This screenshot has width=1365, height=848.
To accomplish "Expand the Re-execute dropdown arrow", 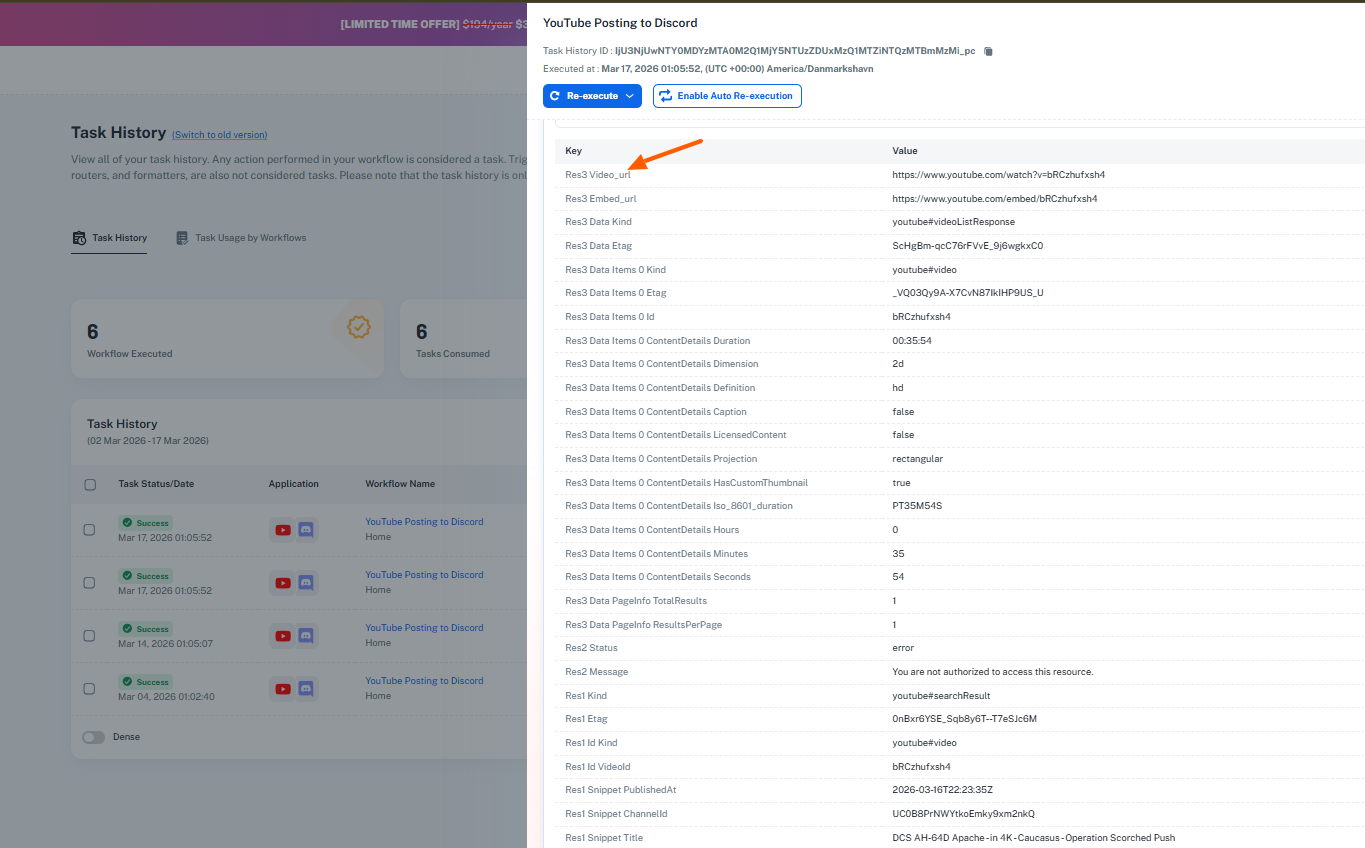I will [630, 96].
